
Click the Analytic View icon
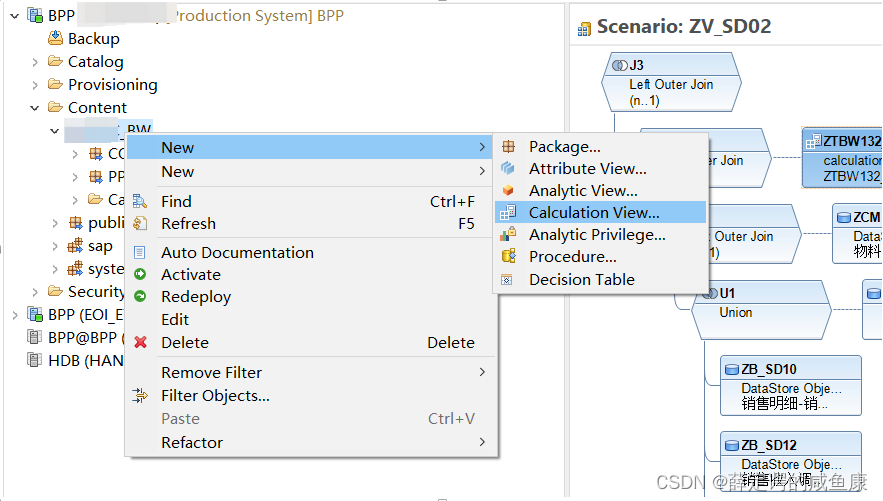point(508,191)
